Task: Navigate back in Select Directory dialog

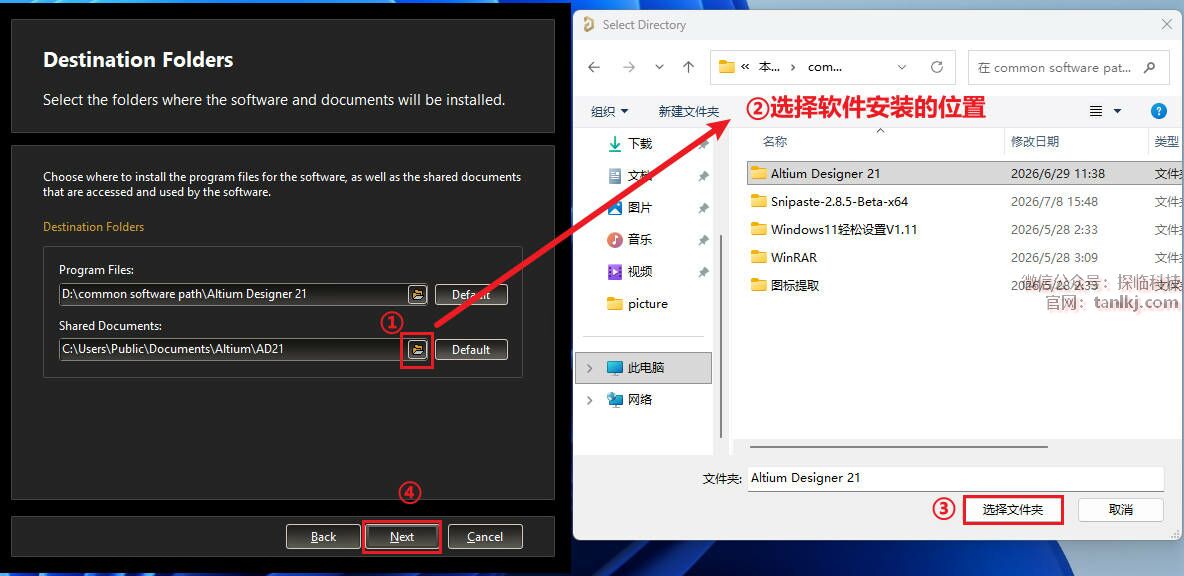Action: [x=594, y=67]
